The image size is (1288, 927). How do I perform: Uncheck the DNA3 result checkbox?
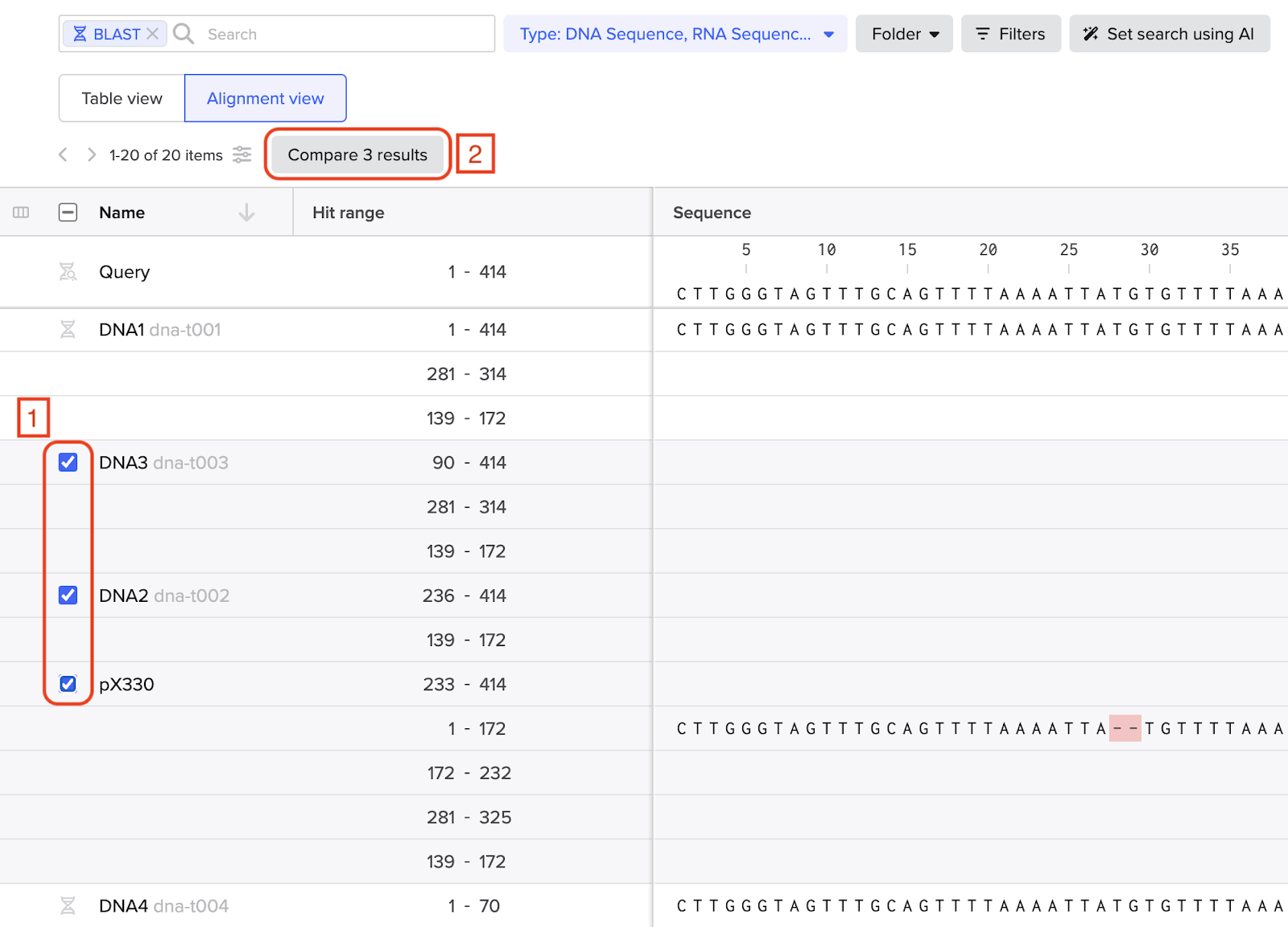(x=68, y=463)
